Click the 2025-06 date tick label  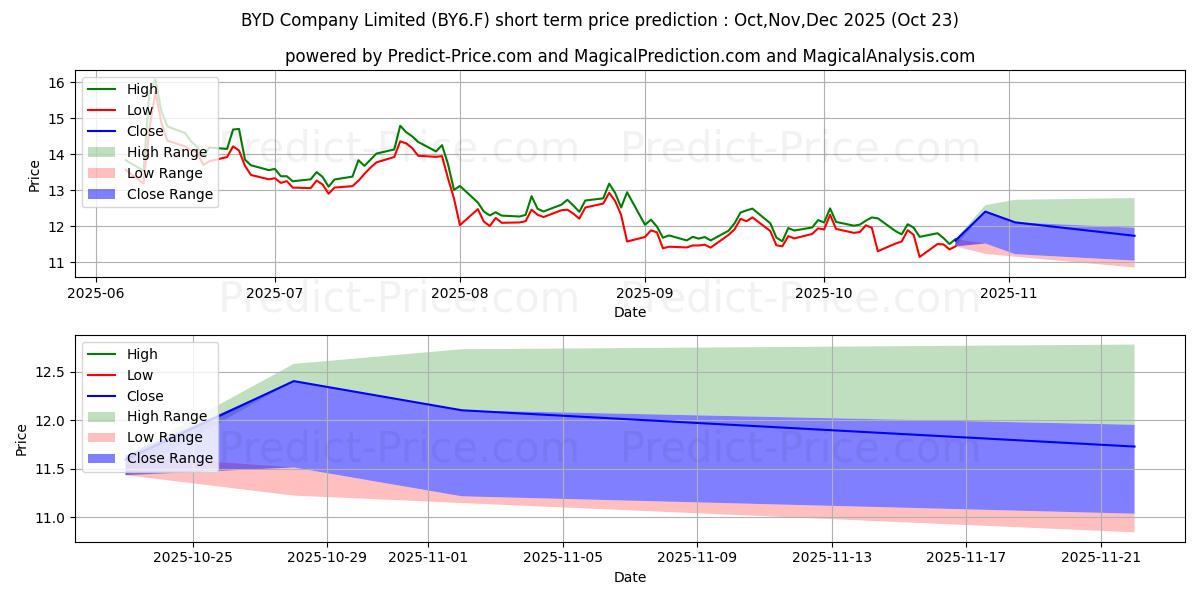pyautogui.click(x=96, y=295)
